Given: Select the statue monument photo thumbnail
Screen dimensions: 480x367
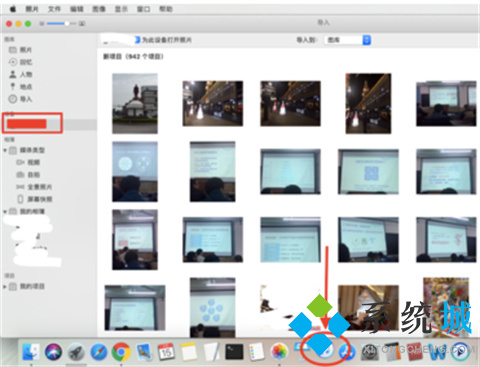Looking at the screenshot, I should pos(135,103).
